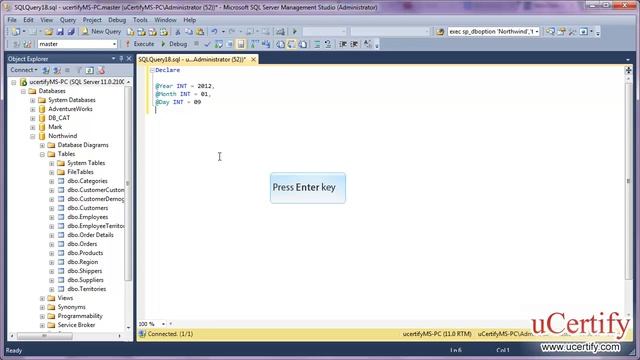
Task: Open the File menu
Action: click(x=12, y=20)
